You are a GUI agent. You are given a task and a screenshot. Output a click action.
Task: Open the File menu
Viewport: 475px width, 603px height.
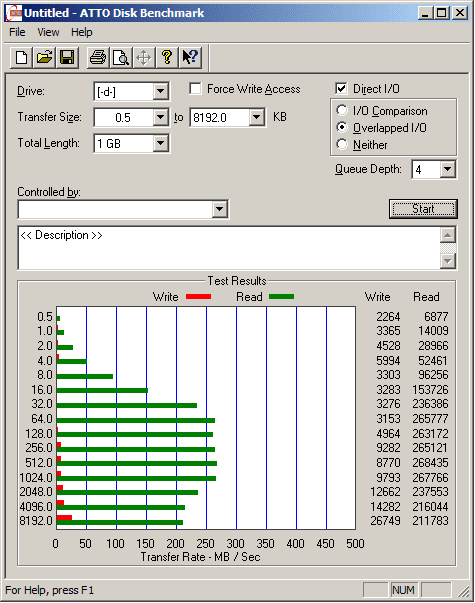point(17,32)
